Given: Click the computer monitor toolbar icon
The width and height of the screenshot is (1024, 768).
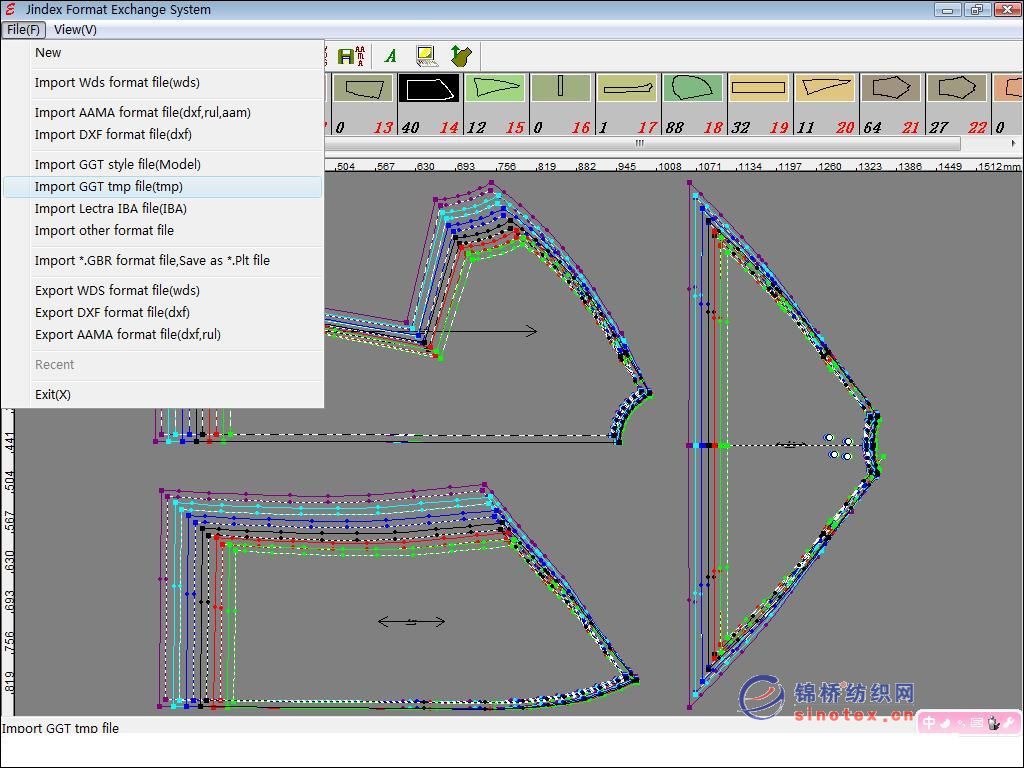Looking at the screenshot, I should pyautogui.click(x=426, y=56).
